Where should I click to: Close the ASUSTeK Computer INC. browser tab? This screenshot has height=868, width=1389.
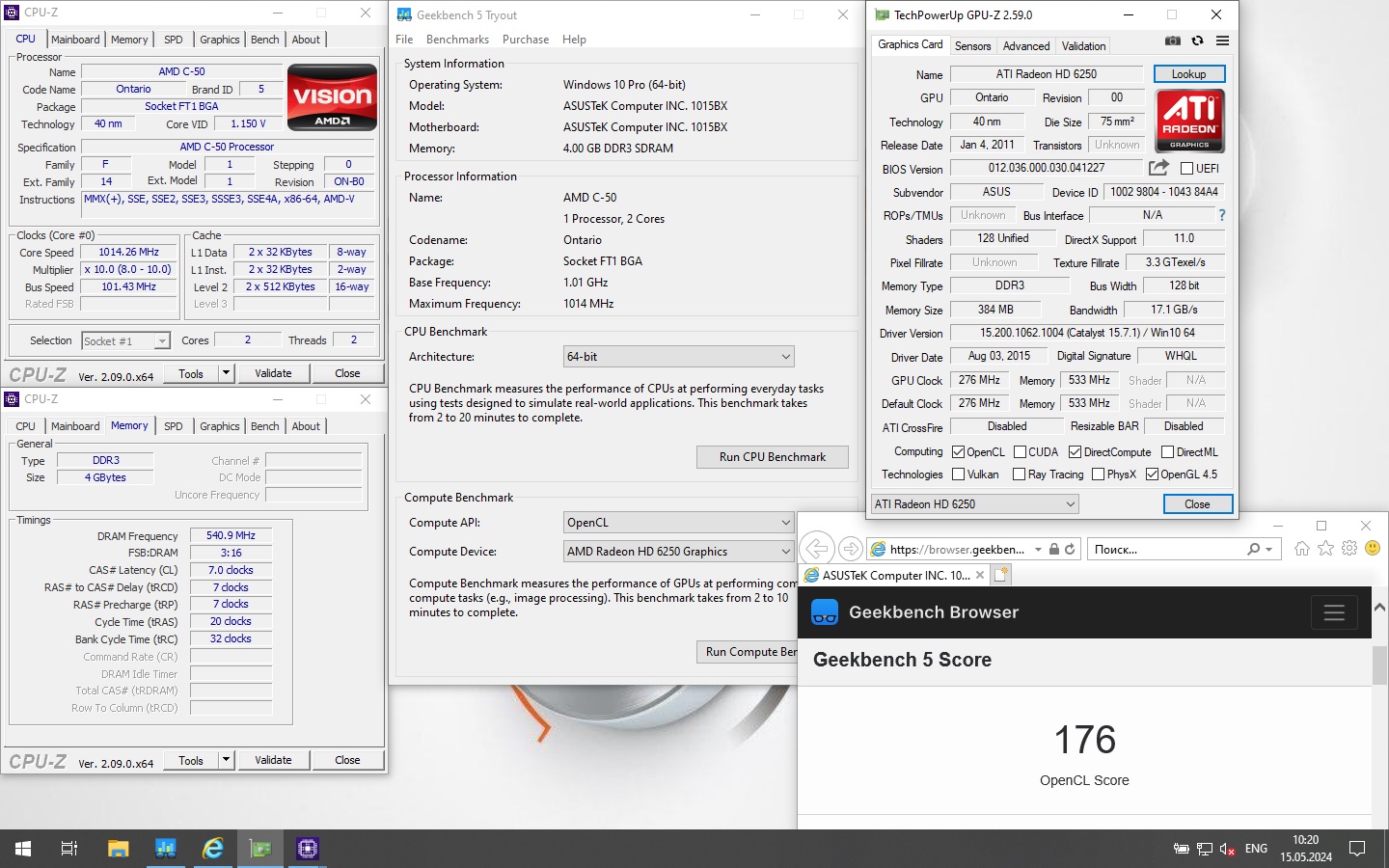tap(980, 575)
